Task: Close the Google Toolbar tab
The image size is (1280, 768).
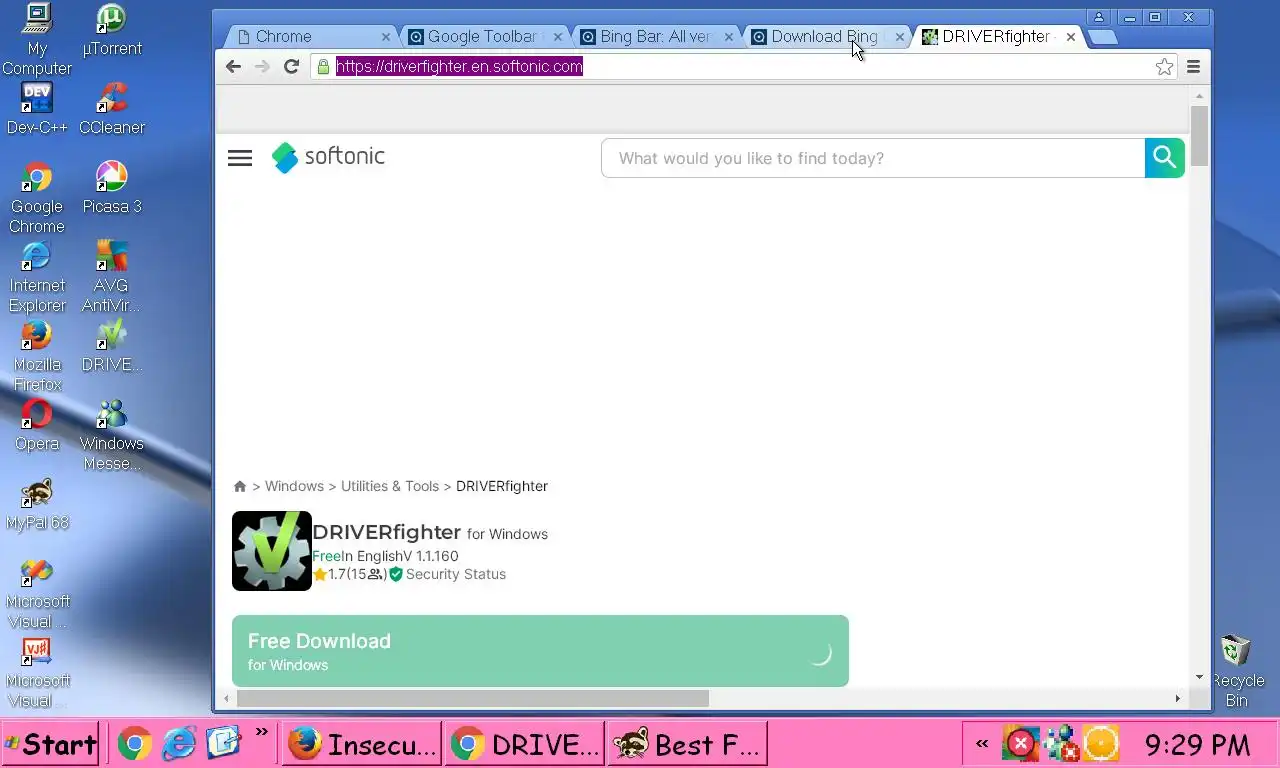Action: (557, 36)
